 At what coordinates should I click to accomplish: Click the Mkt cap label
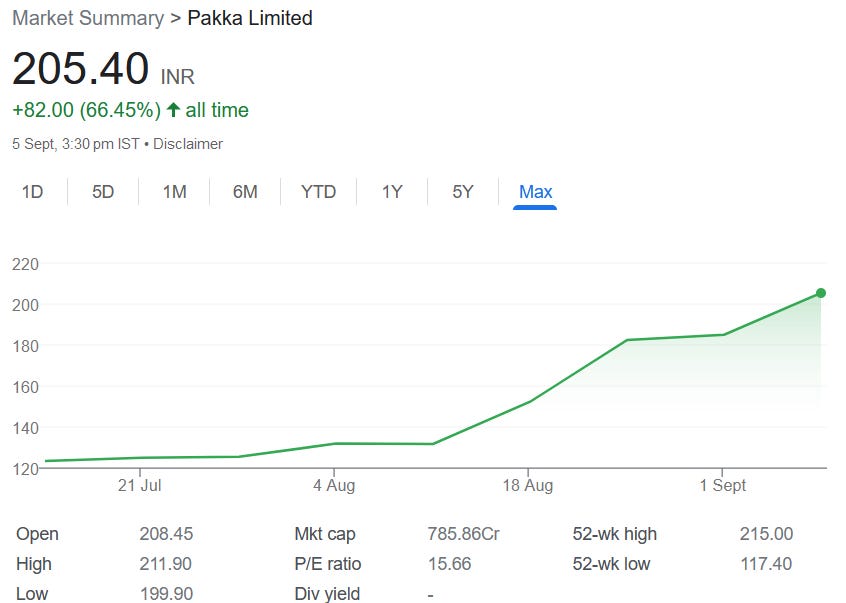(x=325, y=534)
